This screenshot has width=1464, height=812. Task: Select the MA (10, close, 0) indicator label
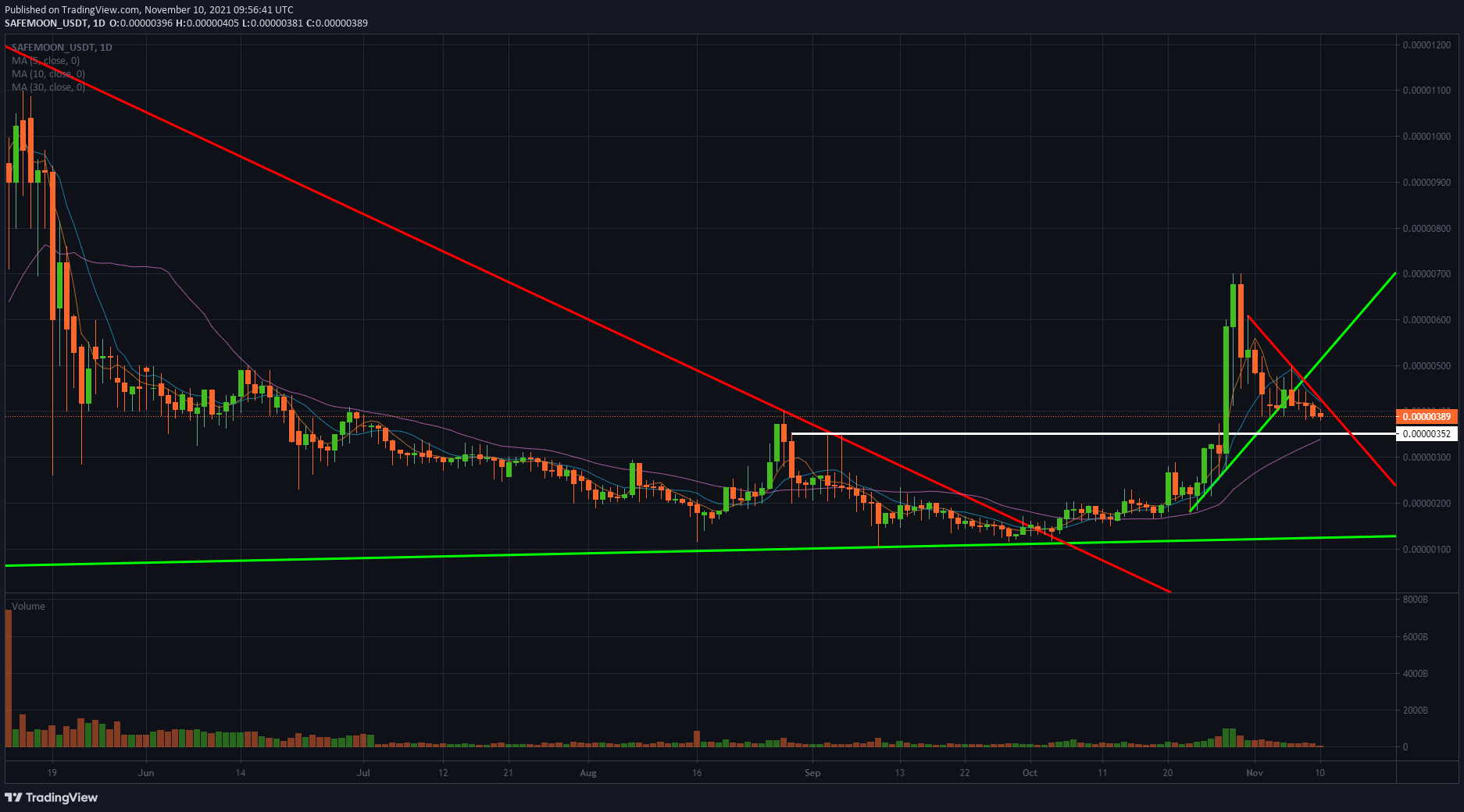pyautogui.click(x=48, y=74)
